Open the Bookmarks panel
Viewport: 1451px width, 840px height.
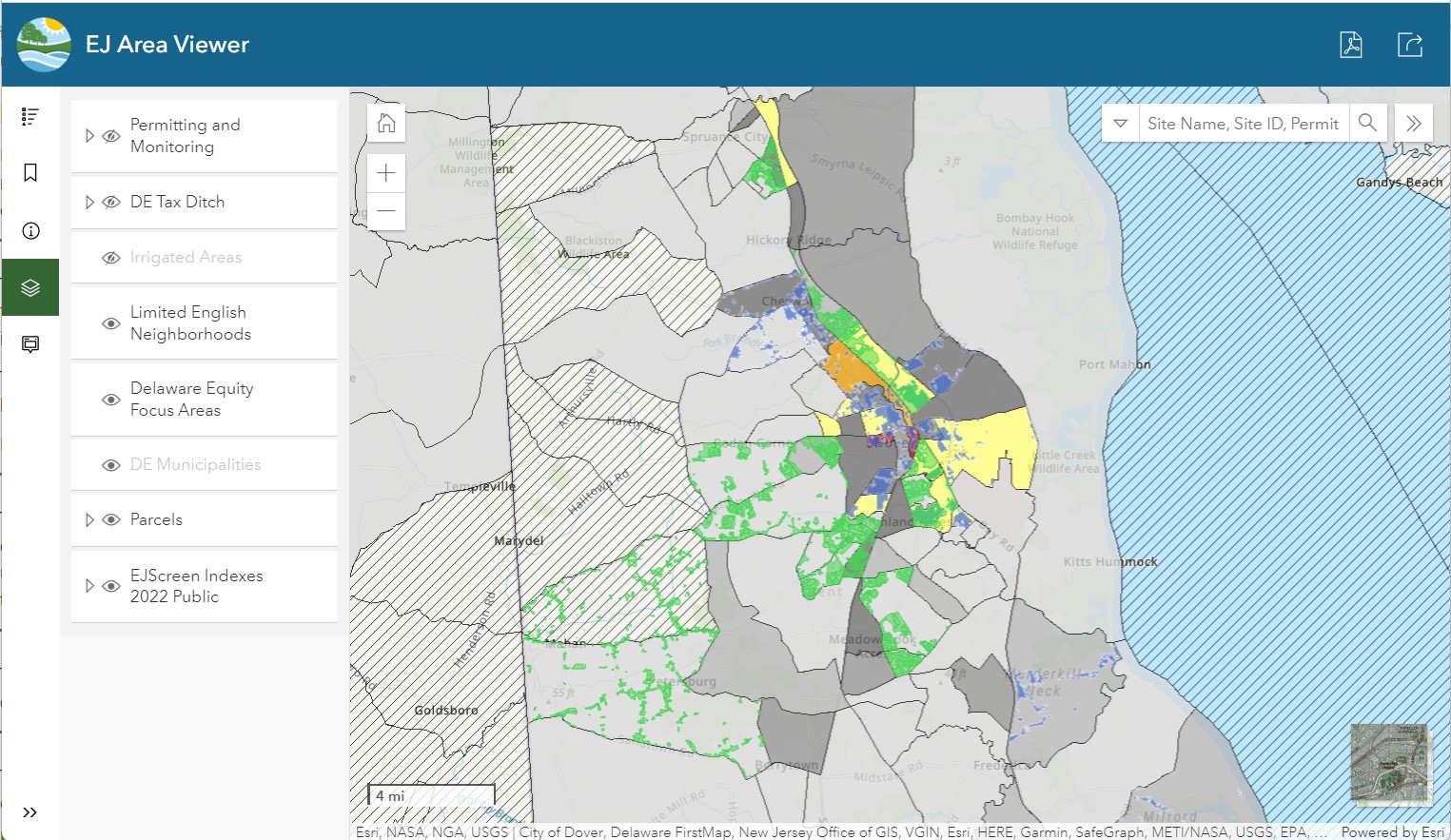[29, 172]
